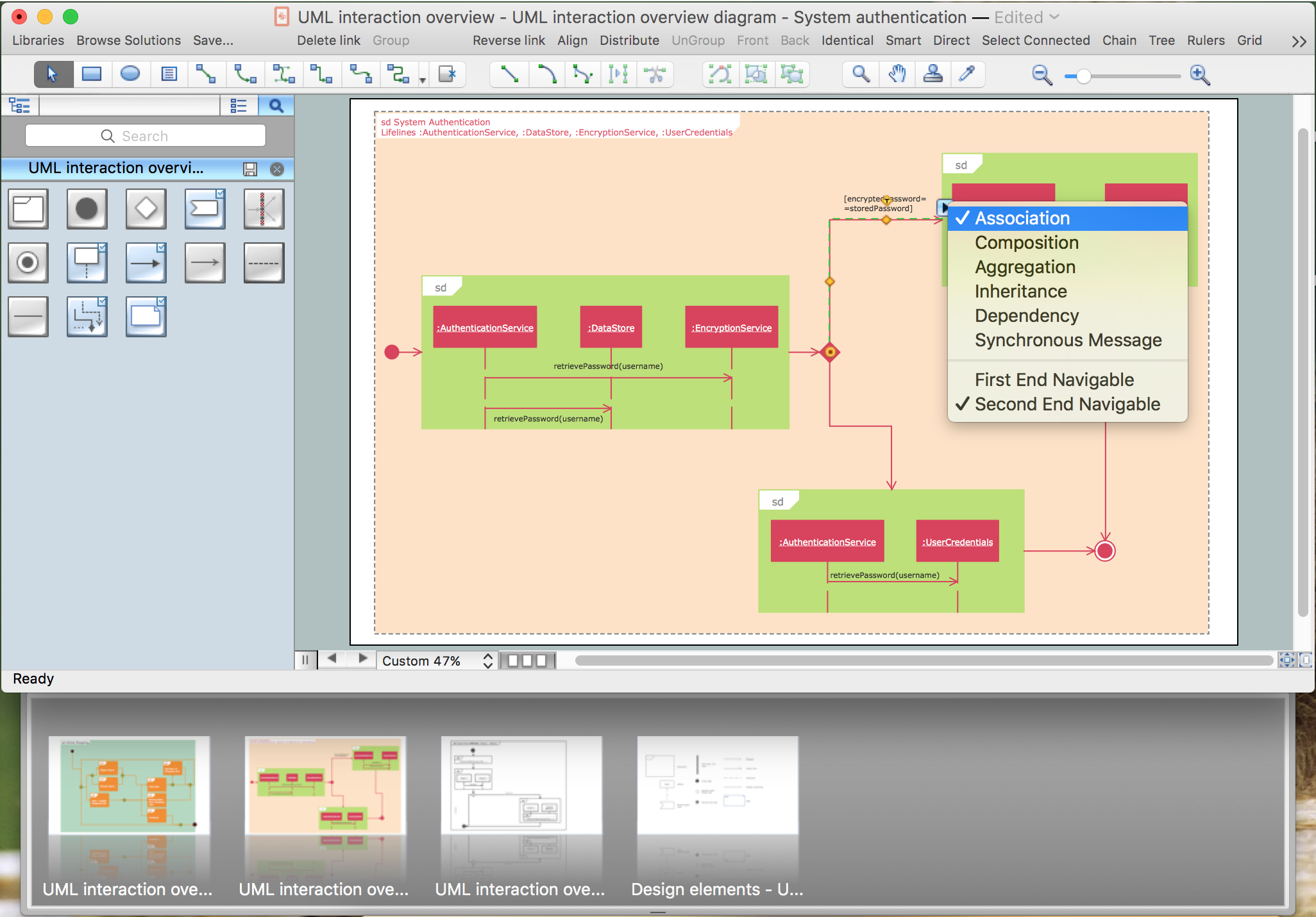The height and width of the screenshot is (917, 1316).
Task: Open the Edited document title dropdown
Action: tap(1054, 17)
